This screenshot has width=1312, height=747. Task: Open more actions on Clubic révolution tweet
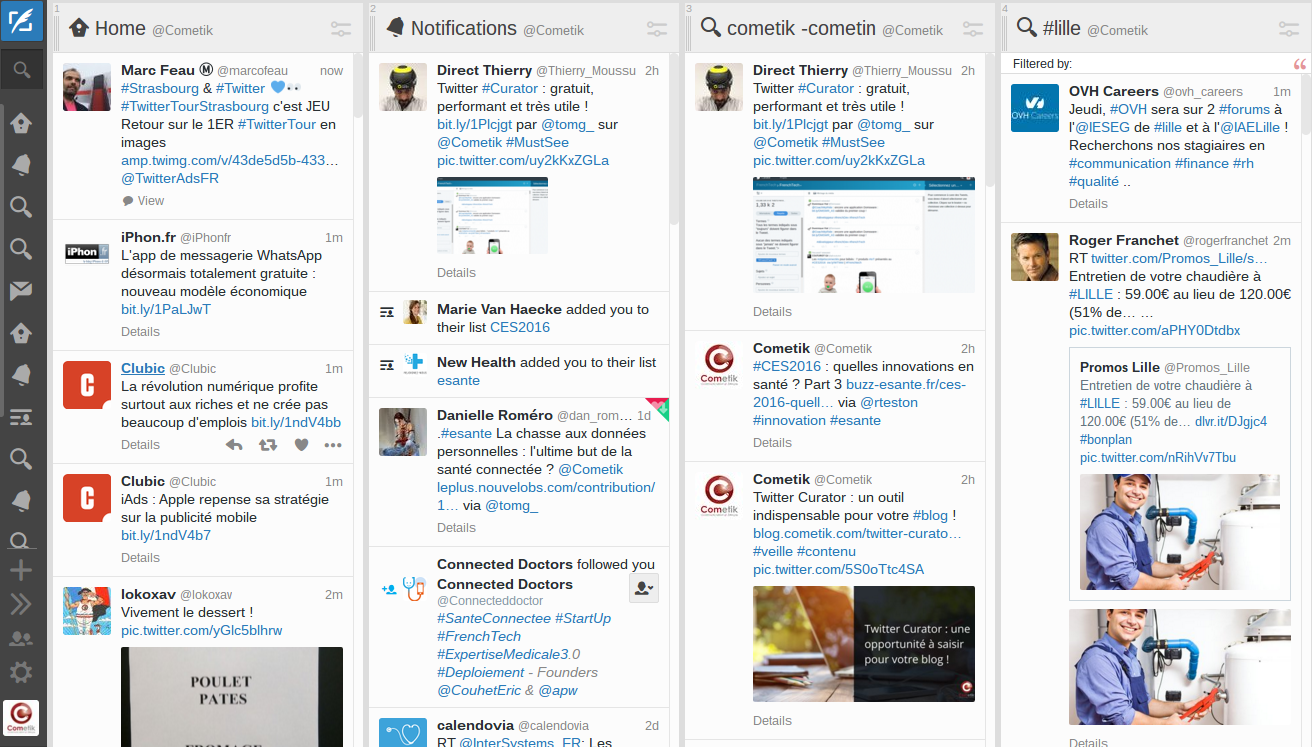333,445
